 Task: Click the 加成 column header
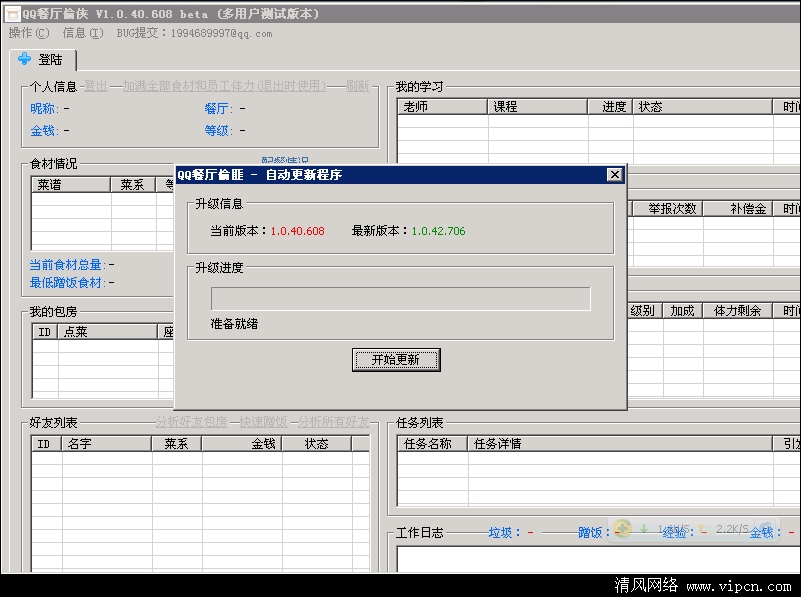[682, 311]
